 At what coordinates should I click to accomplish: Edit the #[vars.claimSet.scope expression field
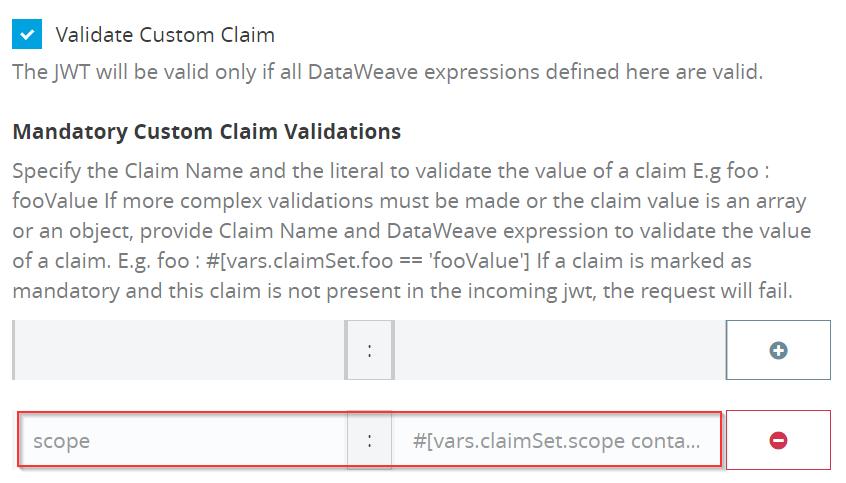tap(556, 440)
